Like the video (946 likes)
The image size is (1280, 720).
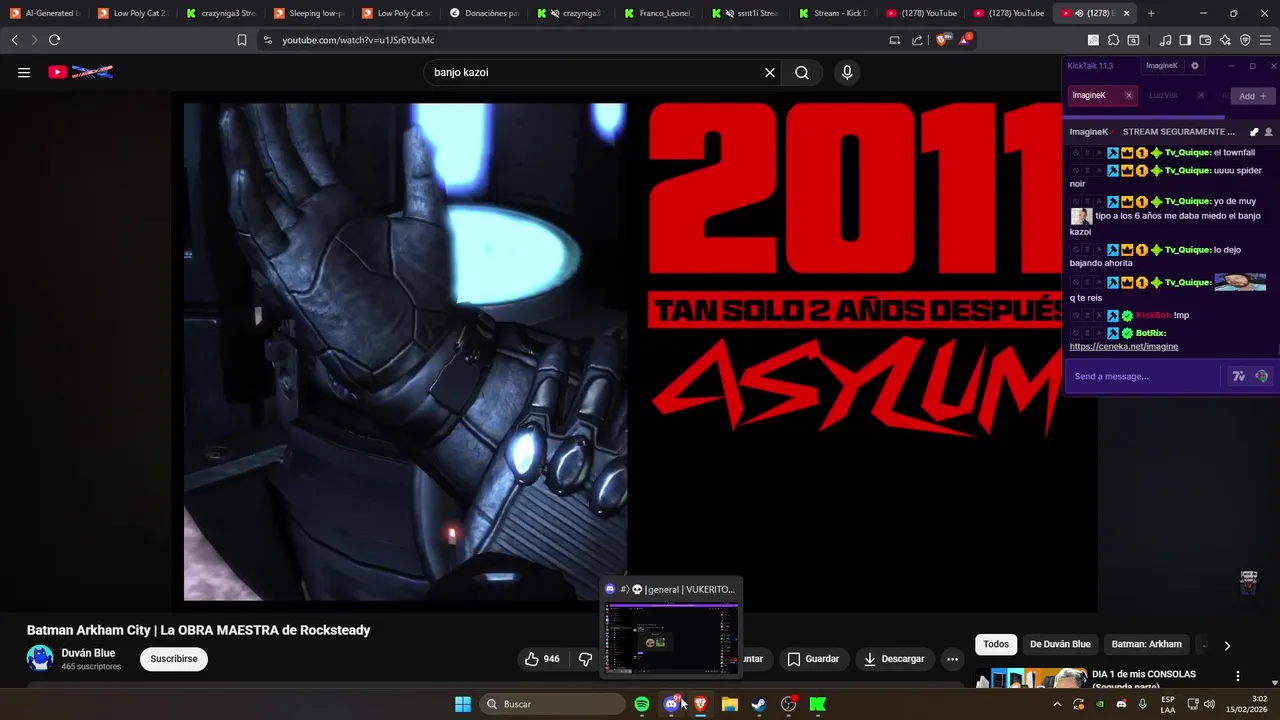click(x=541, y=659)
